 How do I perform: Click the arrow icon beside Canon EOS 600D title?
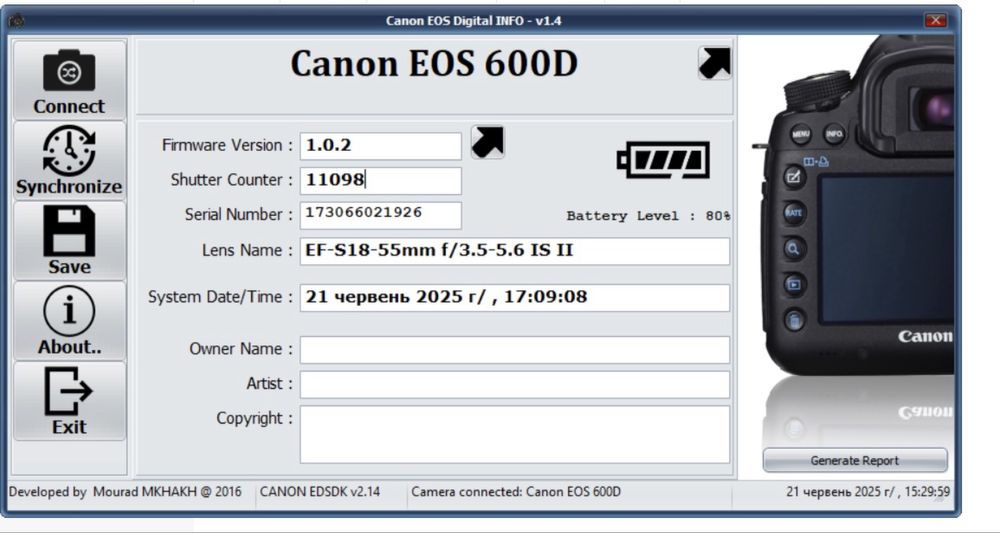click(714, 62)
